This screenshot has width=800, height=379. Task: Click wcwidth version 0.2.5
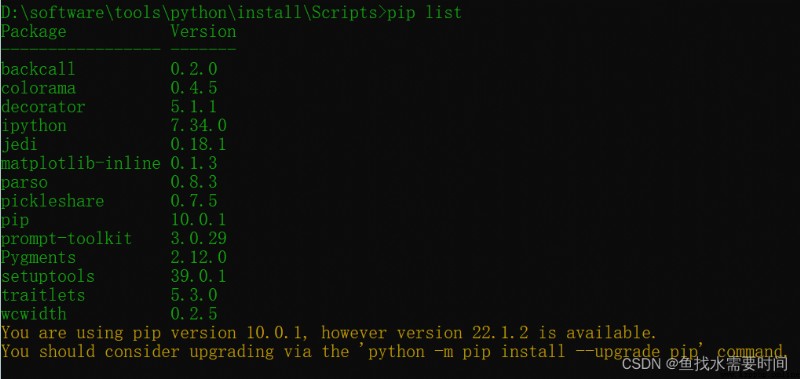[194, 314]
